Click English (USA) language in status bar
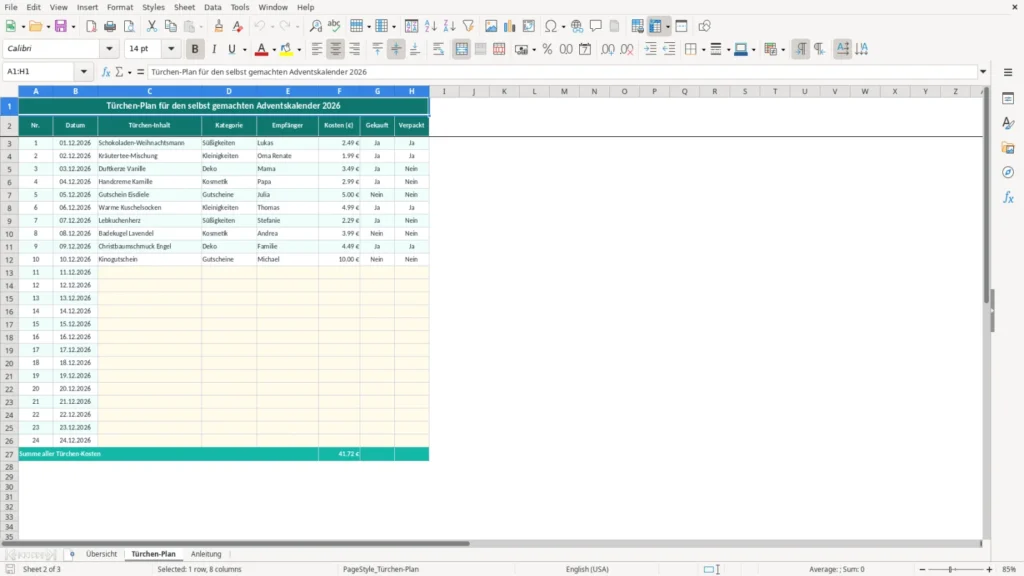1024x576 pixels. tap(587, 569)
